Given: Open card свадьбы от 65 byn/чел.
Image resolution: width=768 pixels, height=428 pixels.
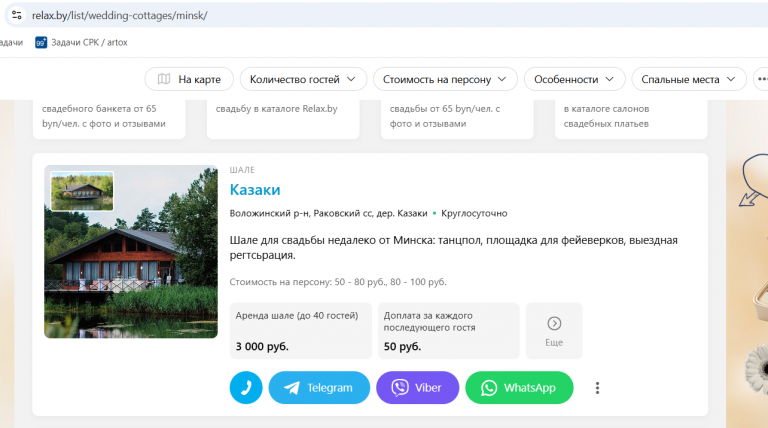Looking at the screenshot, I should tap(457, 119).
